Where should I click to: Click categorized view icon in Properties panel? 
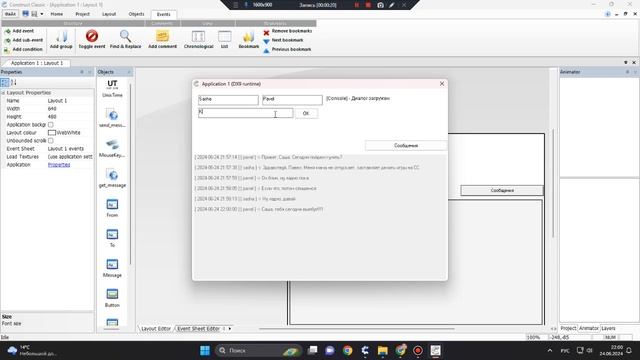4,83
